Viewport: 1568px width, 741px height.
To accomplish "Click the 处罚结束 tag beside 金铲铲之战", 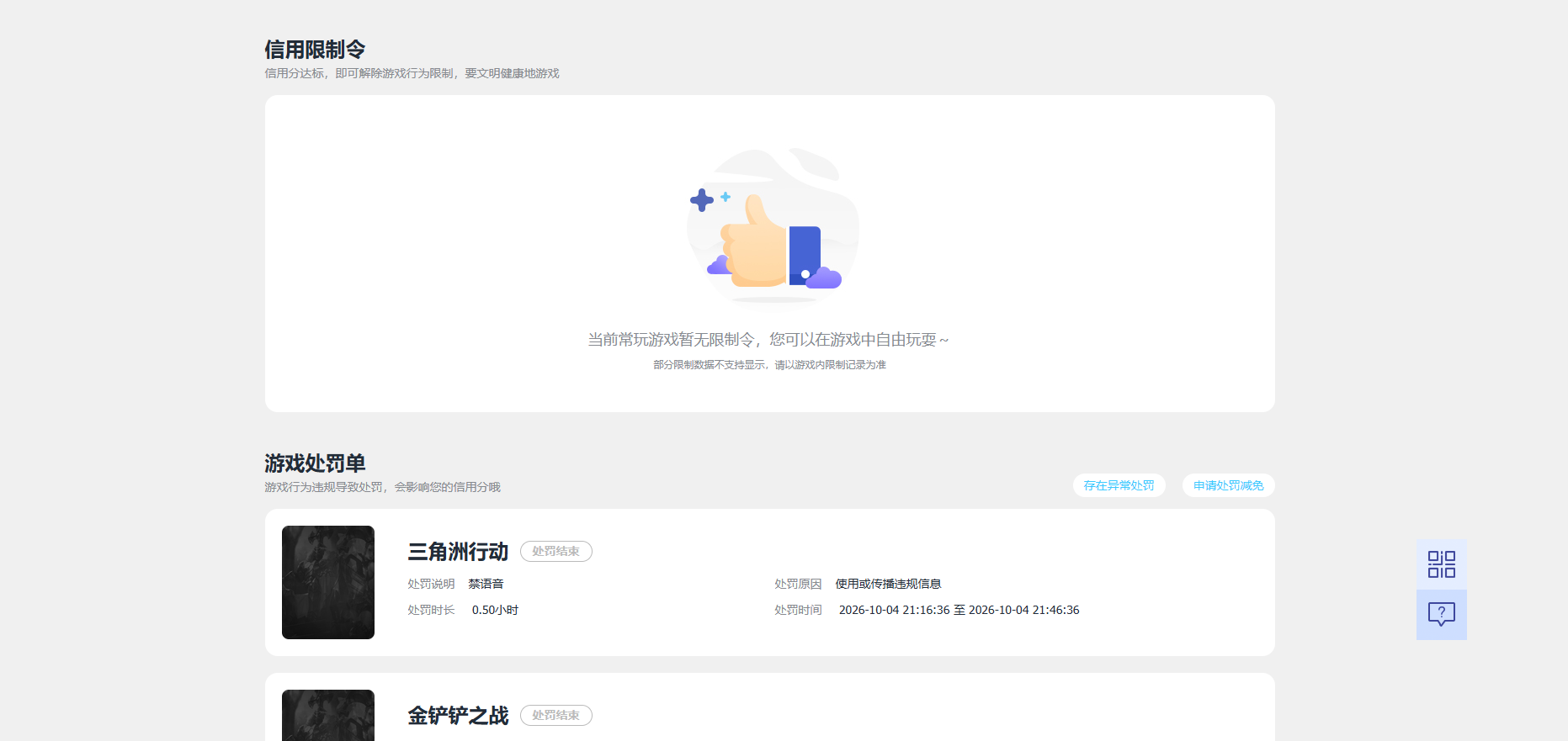I will 556,715.
